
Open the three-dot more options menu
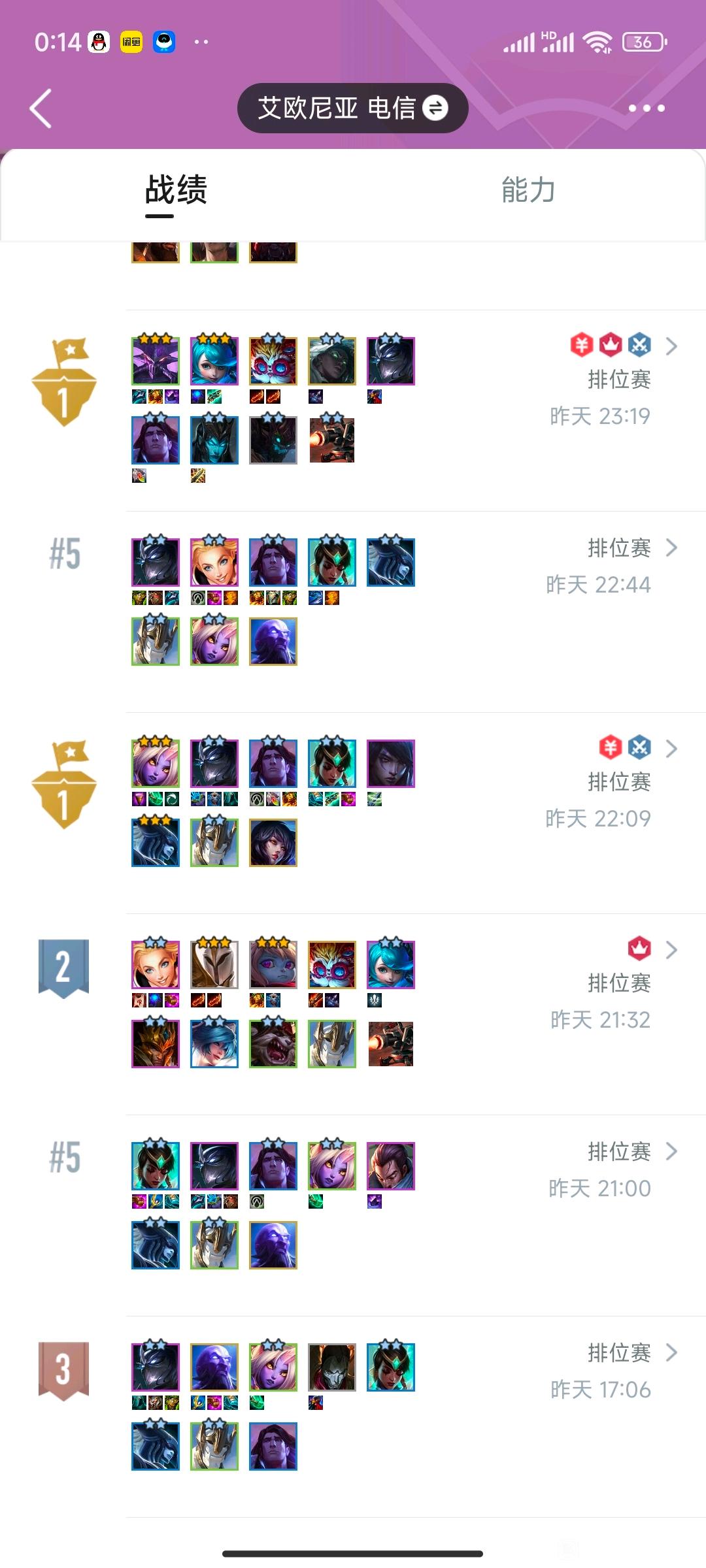[647, 108]
